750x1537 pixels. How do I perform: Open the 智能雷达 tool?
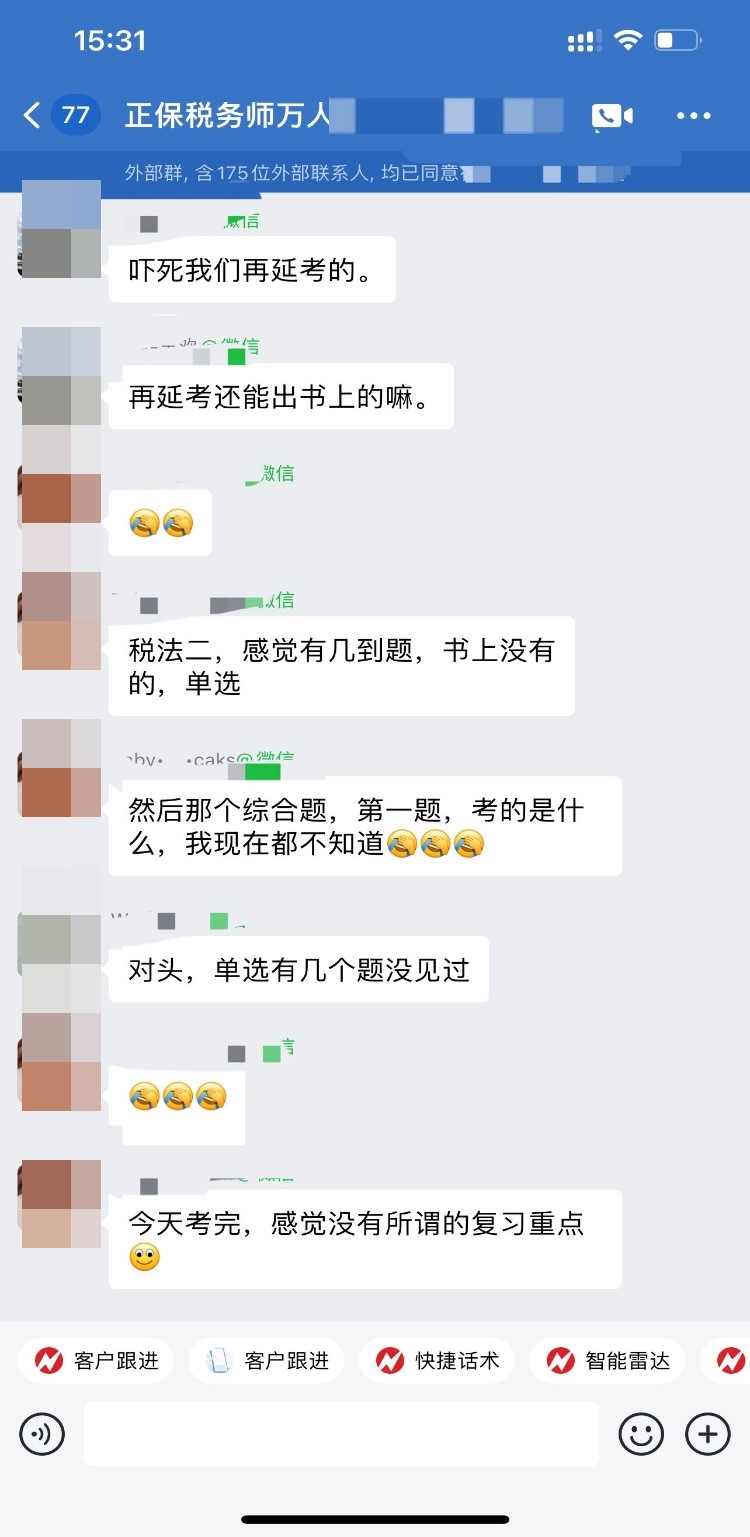click(607, 1361)
